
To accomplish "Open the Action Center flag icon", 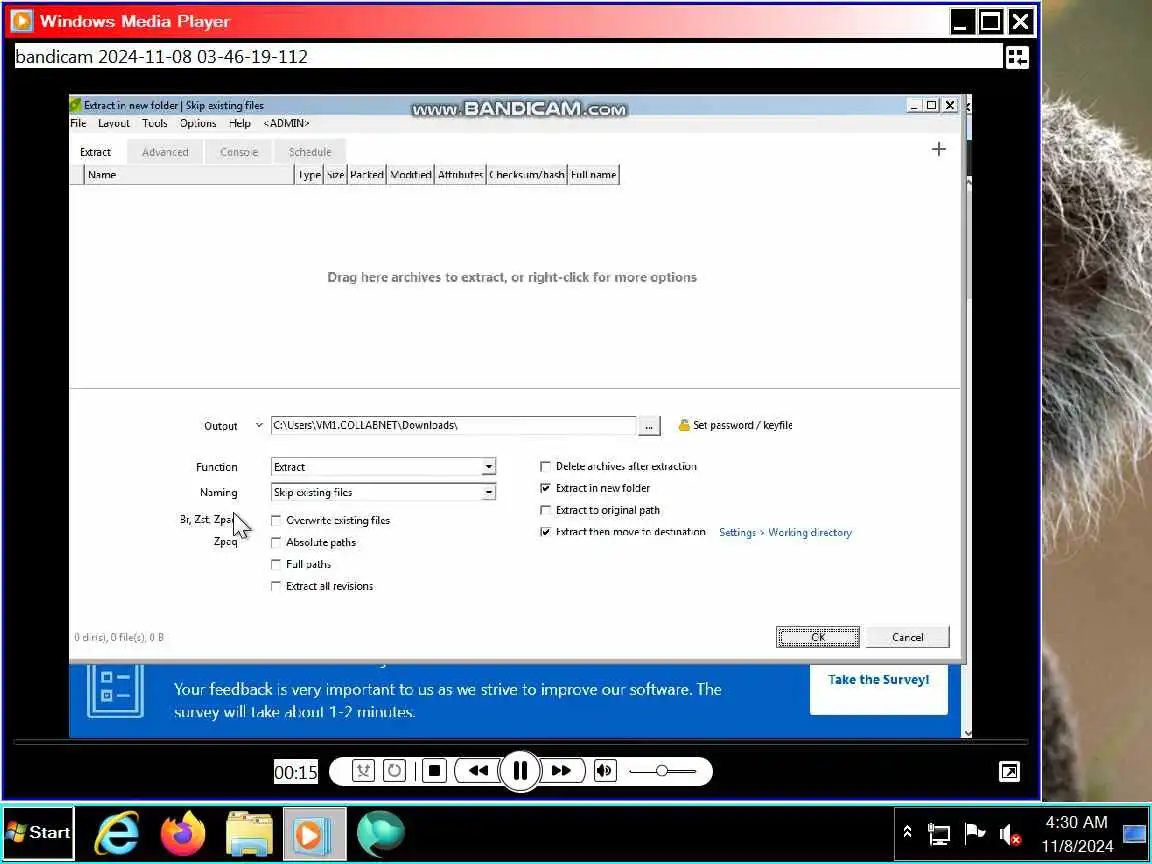I will 974,833.
